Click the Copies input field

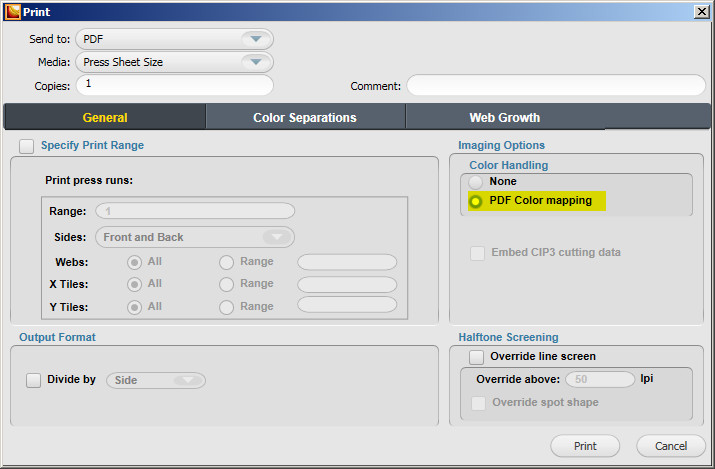click(x=174, y=85)
